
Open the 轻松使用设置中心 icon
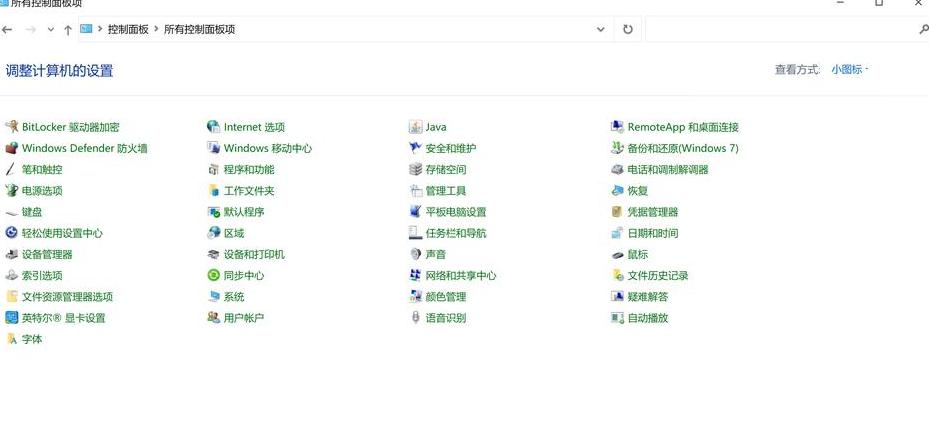click(x=11, y=233)
